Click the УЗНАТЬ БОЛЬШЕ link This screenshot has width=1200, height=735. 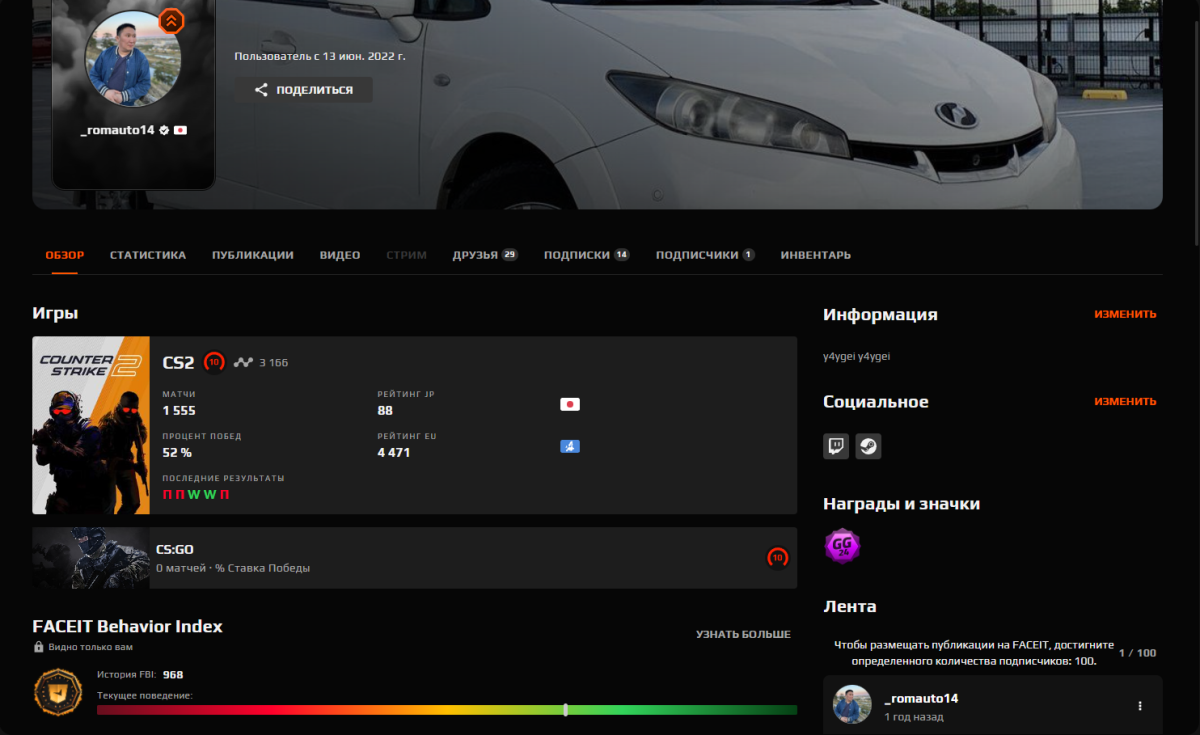tap(743, 635)
